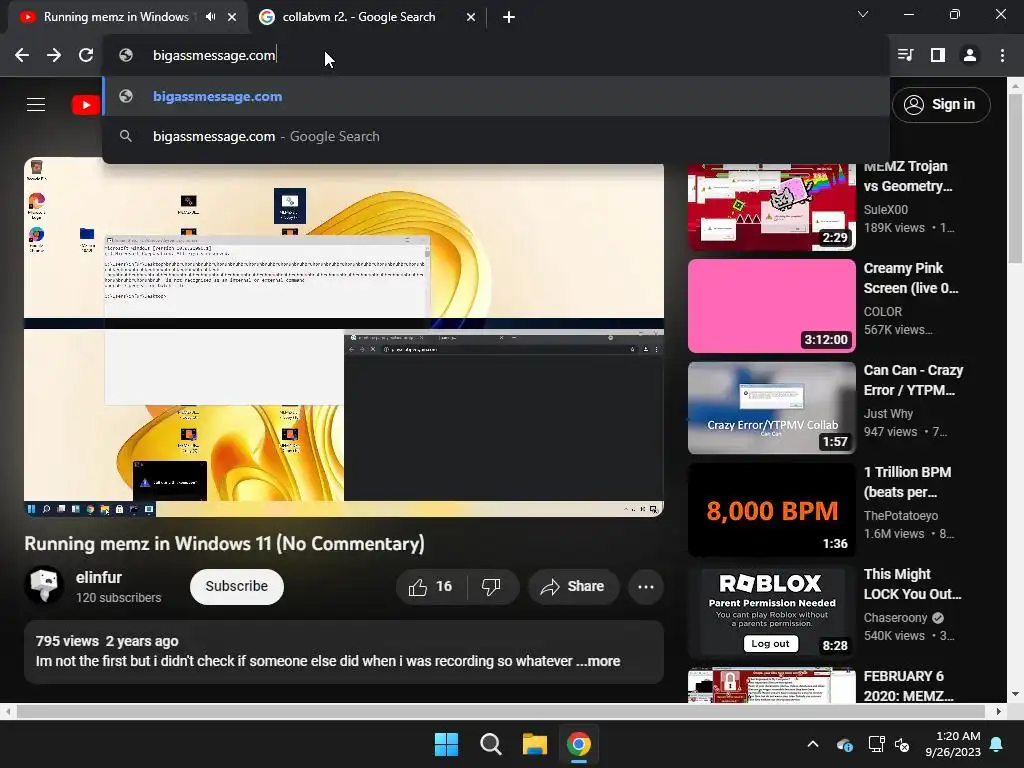This screenshot has width=1024, height=768.
Task: Open the tab search chevron in the title bar
Action: 863,14
